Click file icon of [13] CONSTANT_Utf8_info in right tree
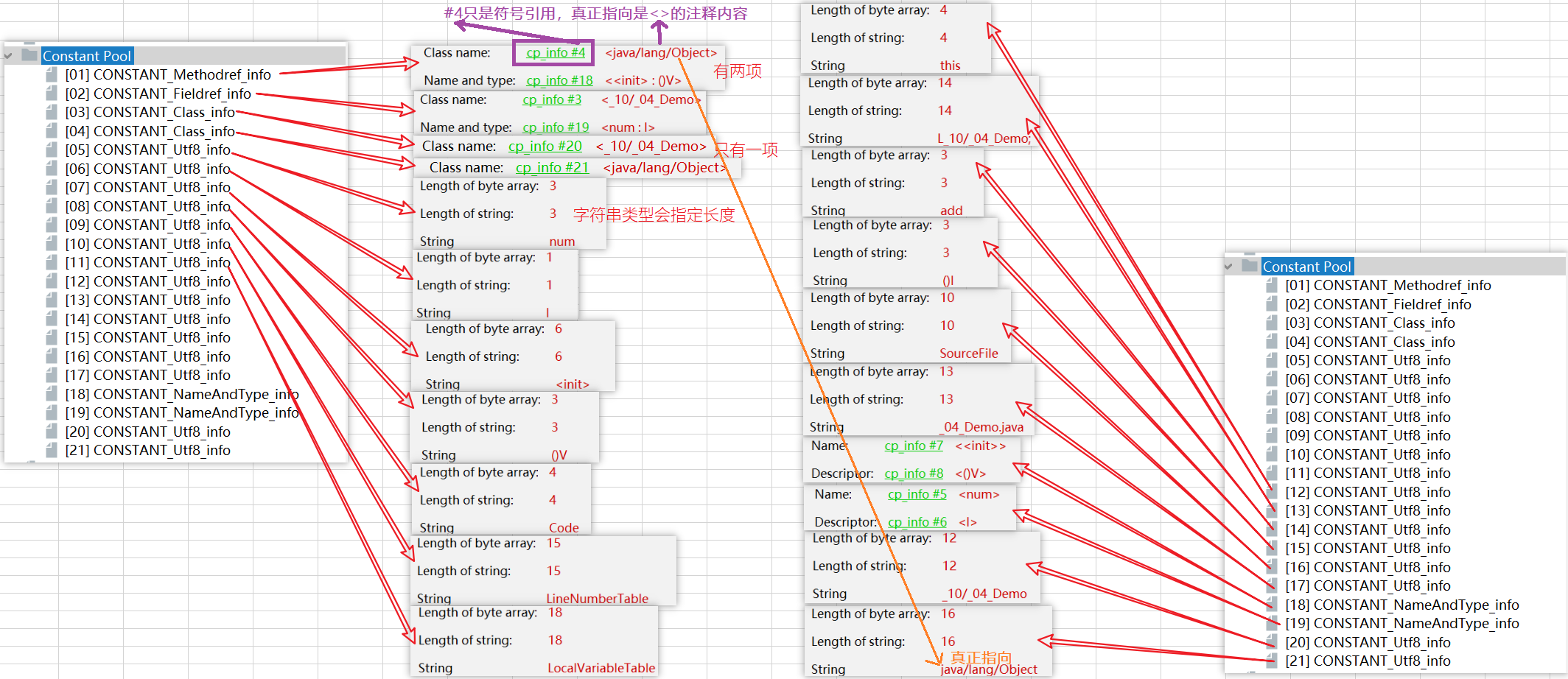 (x=1272, y=510)
